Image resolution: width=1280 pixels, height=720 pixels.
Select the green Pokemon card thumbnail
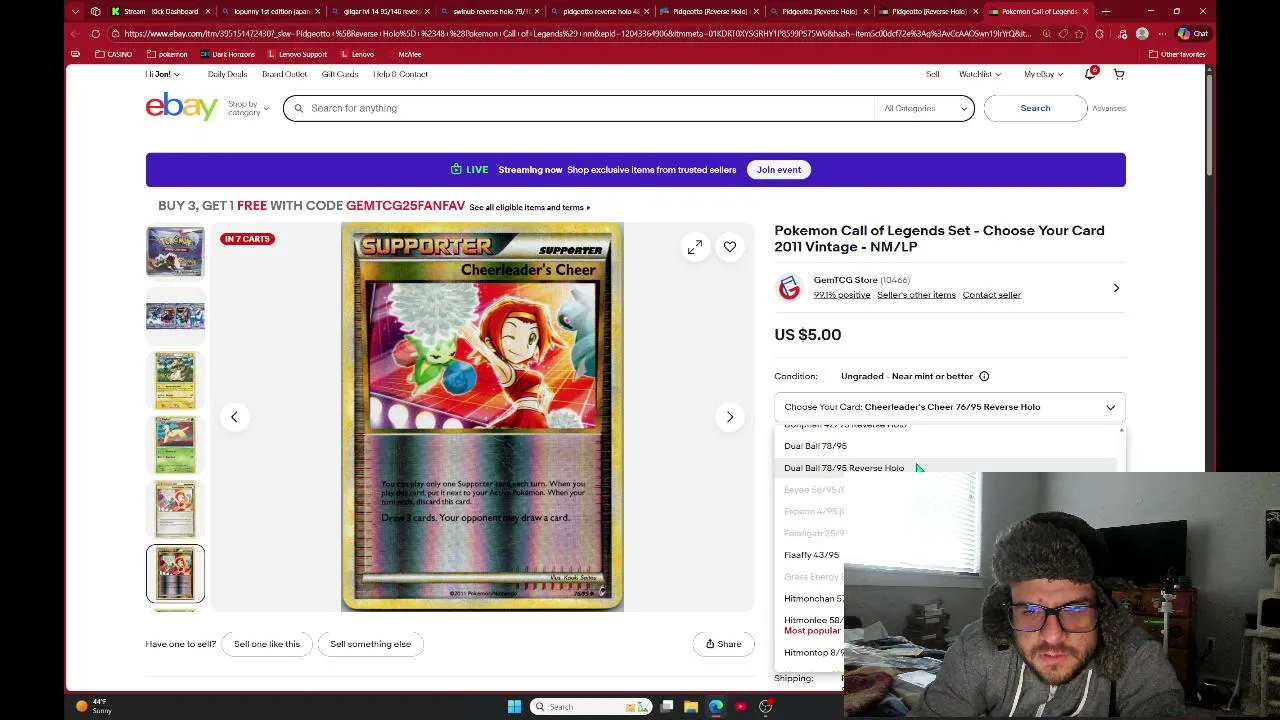pos(175,444)
